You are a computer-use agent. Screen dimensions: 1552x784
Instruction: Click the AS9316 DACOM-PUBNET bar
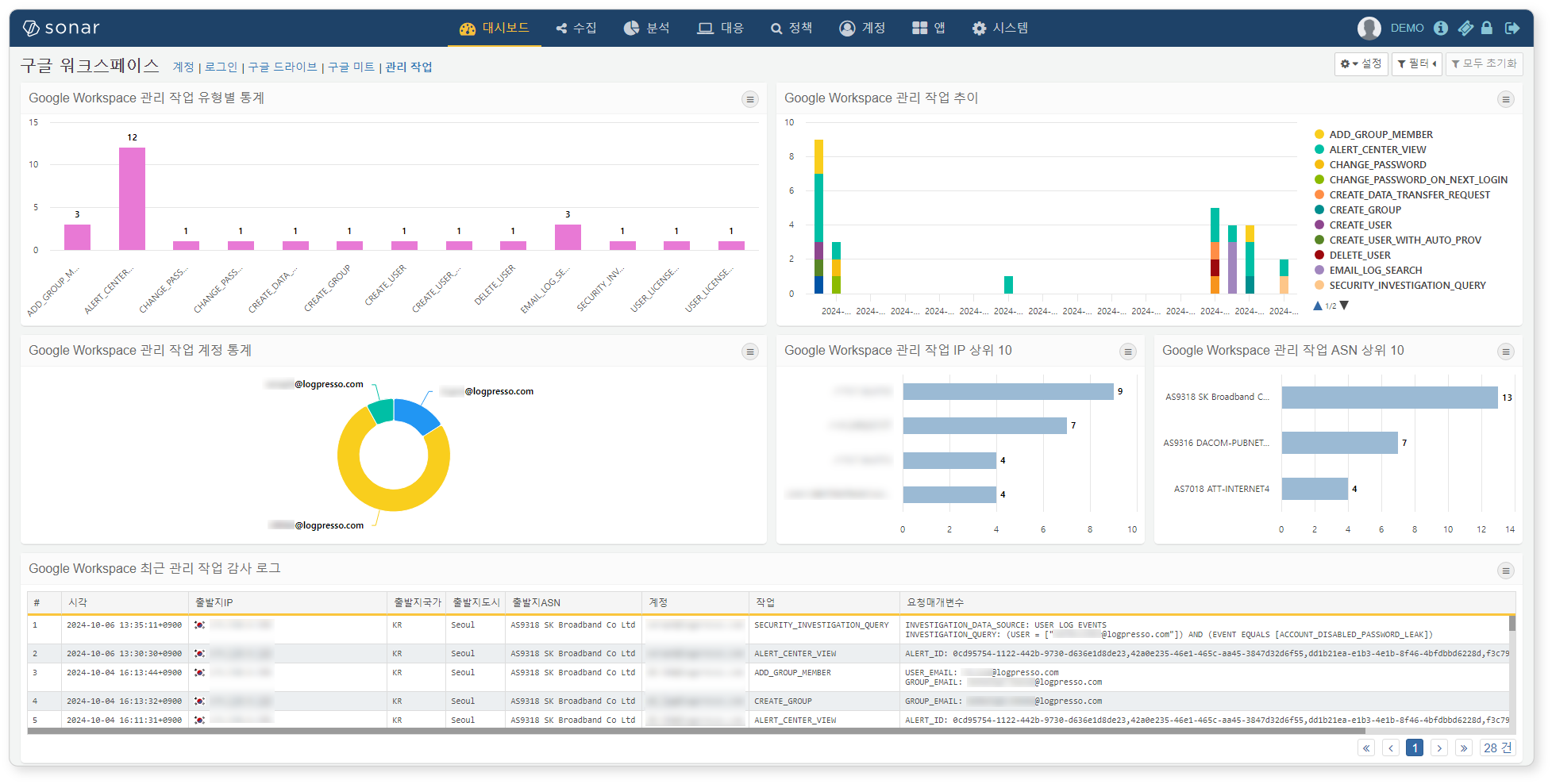(x=1339, y=443)
